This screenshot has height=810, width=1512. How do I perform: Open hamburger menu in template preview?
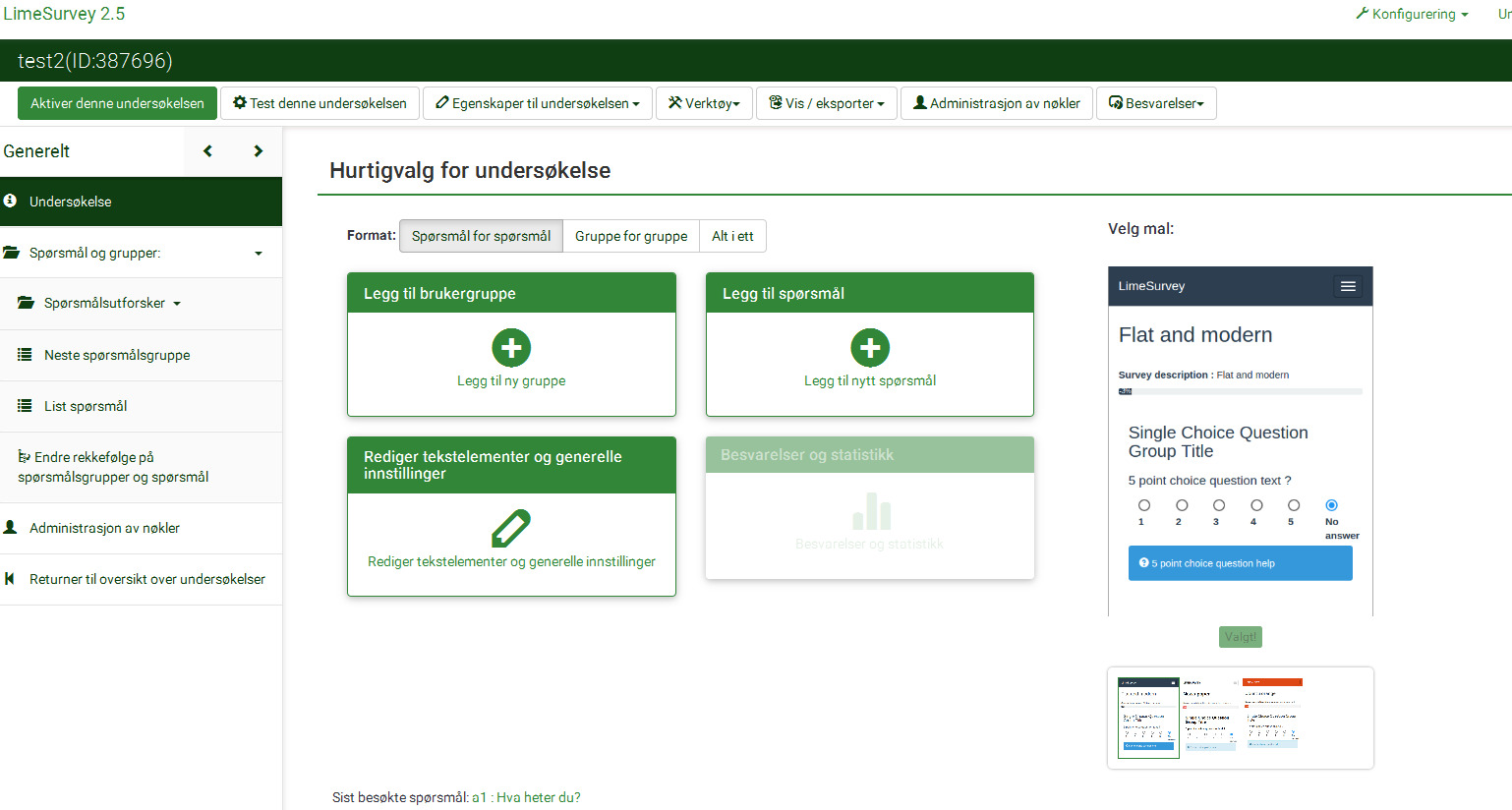click(1348, 286)
